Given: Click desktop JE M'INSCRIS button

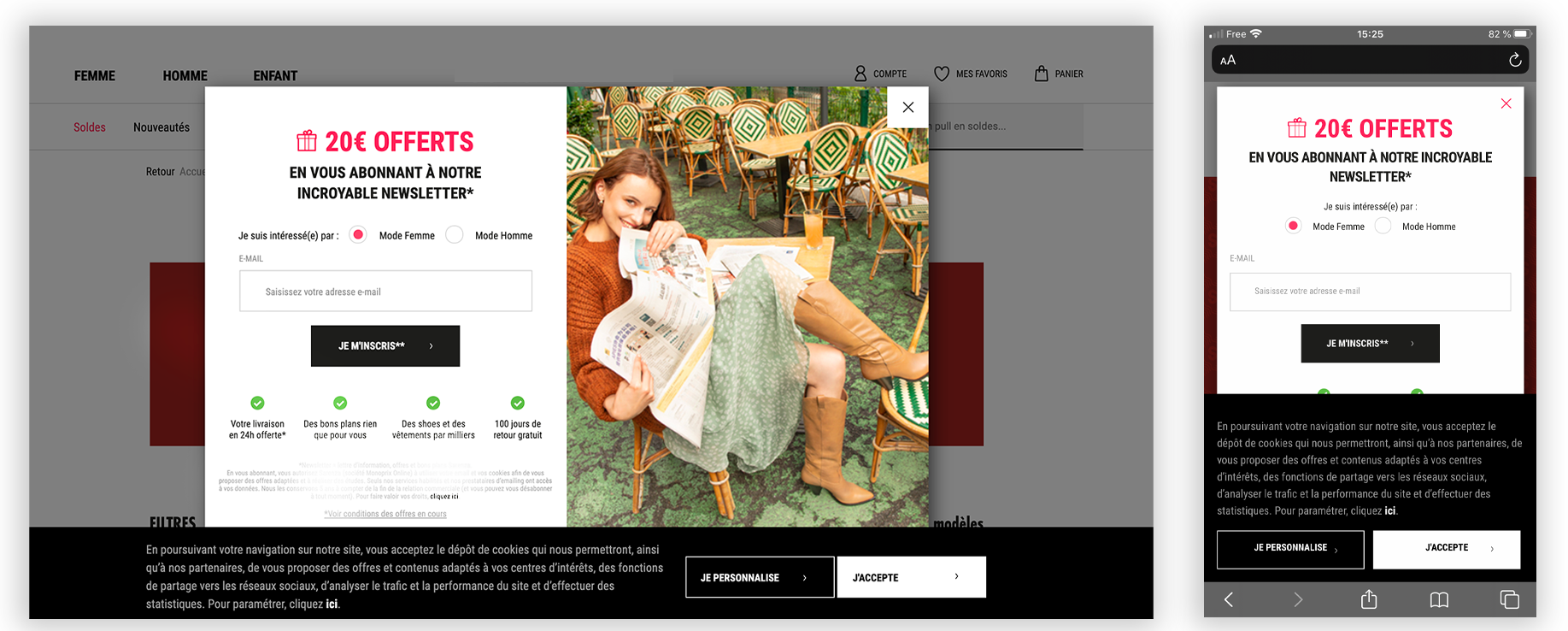Looking at the screenshot, I should [385, 345].
